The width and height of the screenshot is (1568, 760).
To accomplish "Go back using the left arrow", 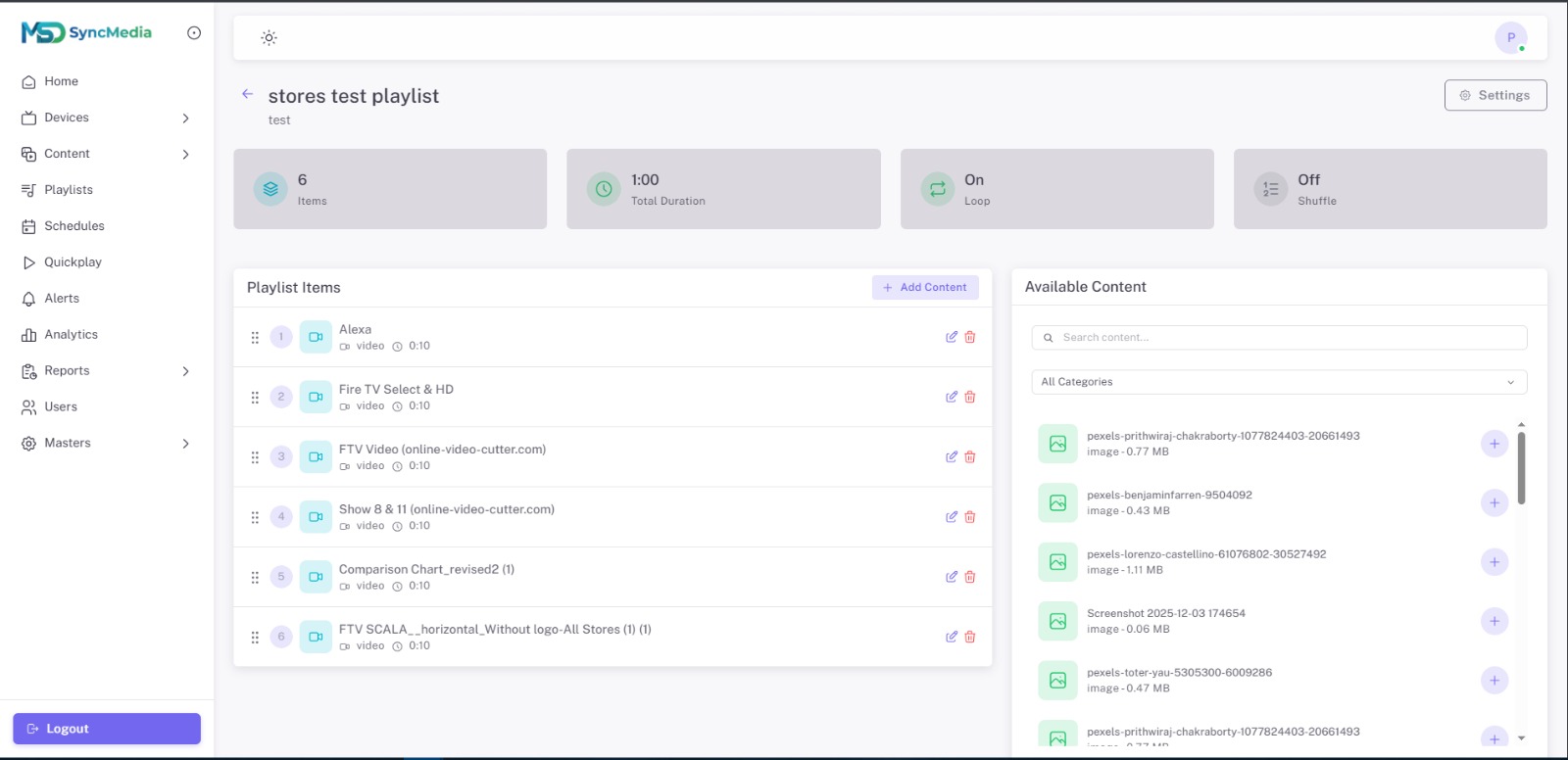I will (247, 94).
